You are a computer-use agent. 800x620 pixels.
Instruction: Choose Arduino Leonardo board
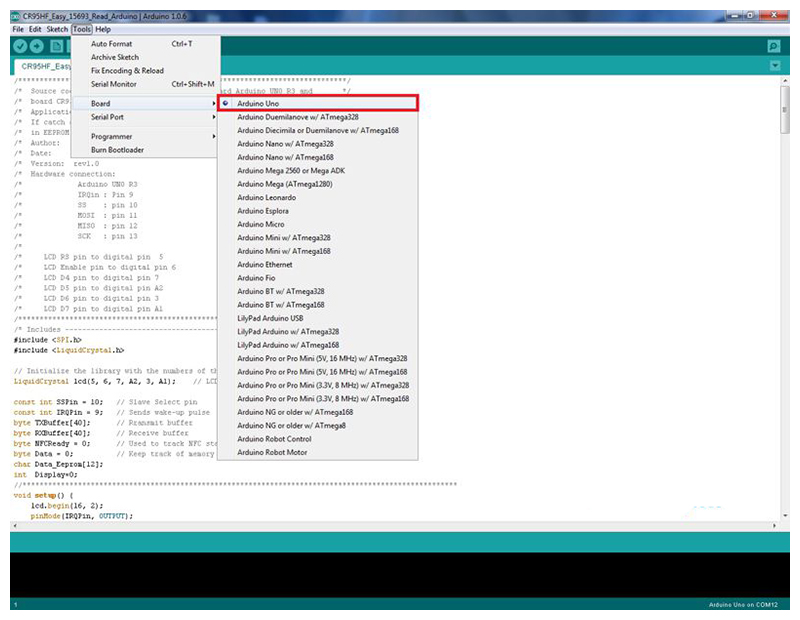pos(266,197)
